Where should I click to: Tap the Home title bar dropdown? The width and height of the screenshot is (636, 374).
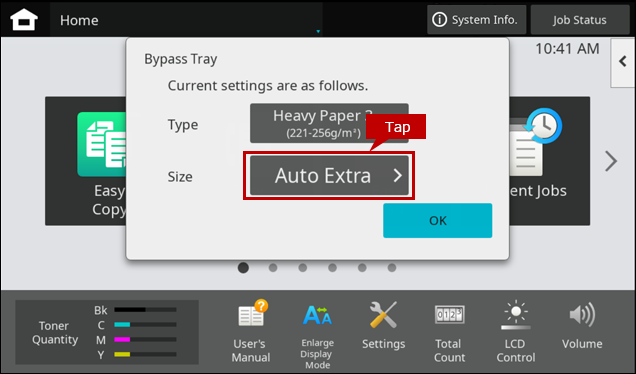coord(186,20)
